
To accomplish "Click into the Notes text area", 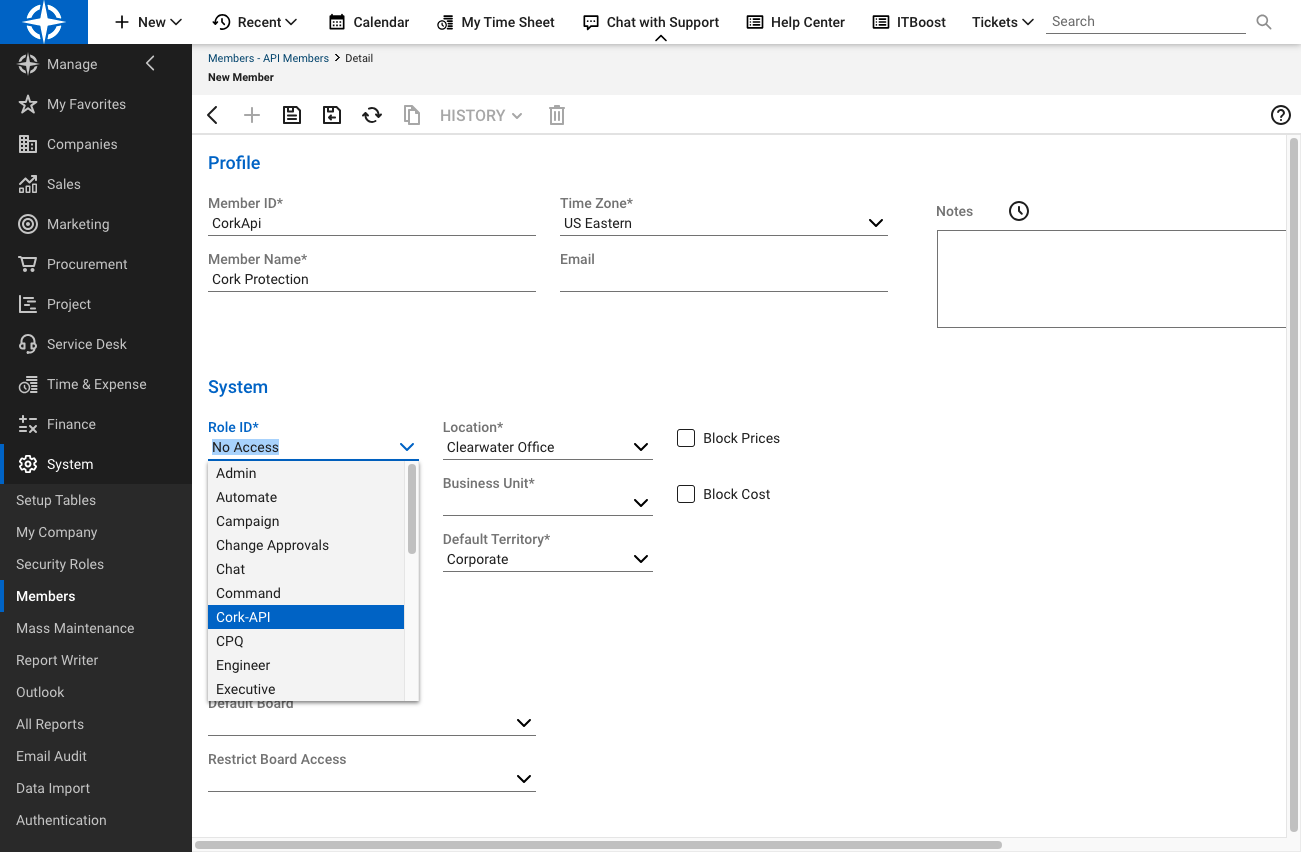I will point(1111,279).
